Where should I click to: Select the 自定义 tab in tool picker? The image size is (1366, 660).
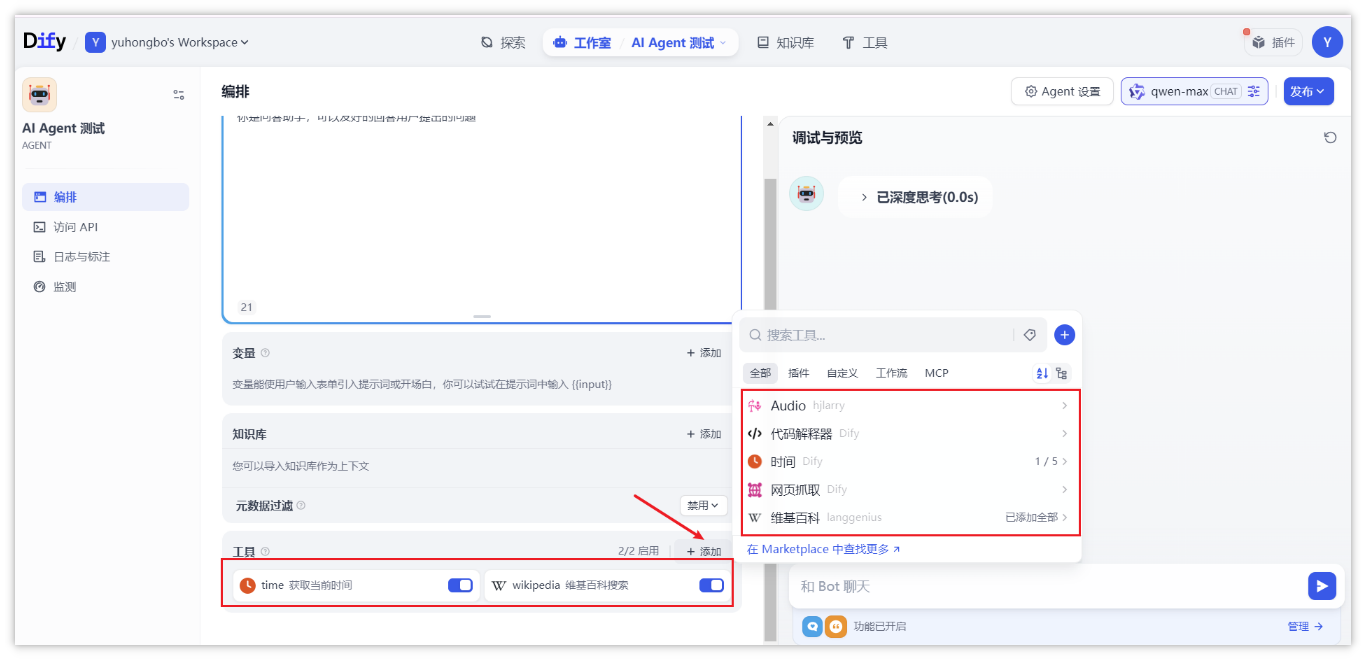842,373
